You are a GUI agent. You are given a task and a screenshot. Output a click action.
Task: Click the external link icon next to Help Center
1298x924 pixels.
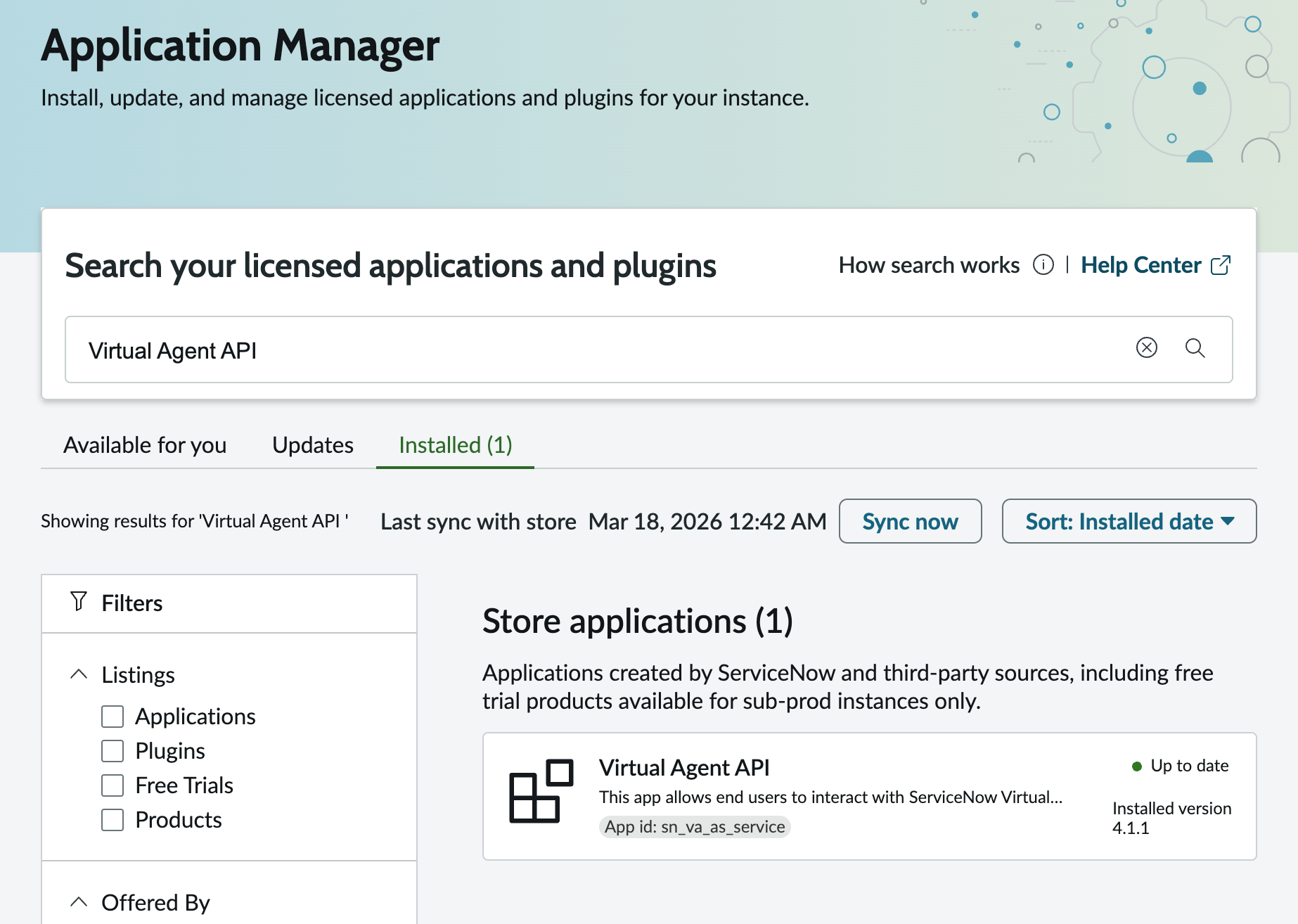point(1221,265)
